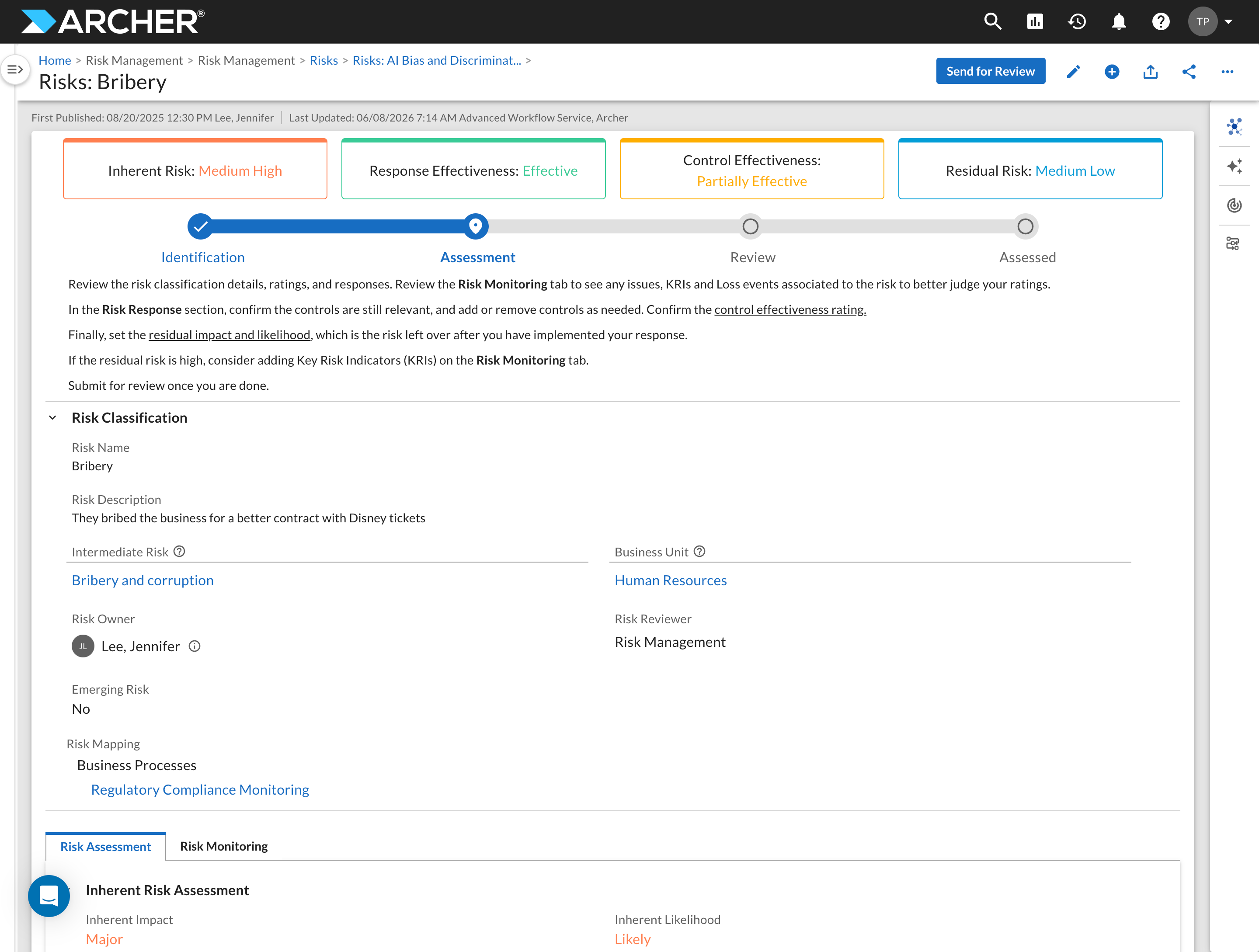Click the pencil edit record icon
The image size is (1259, 952).
point(1073,71)
